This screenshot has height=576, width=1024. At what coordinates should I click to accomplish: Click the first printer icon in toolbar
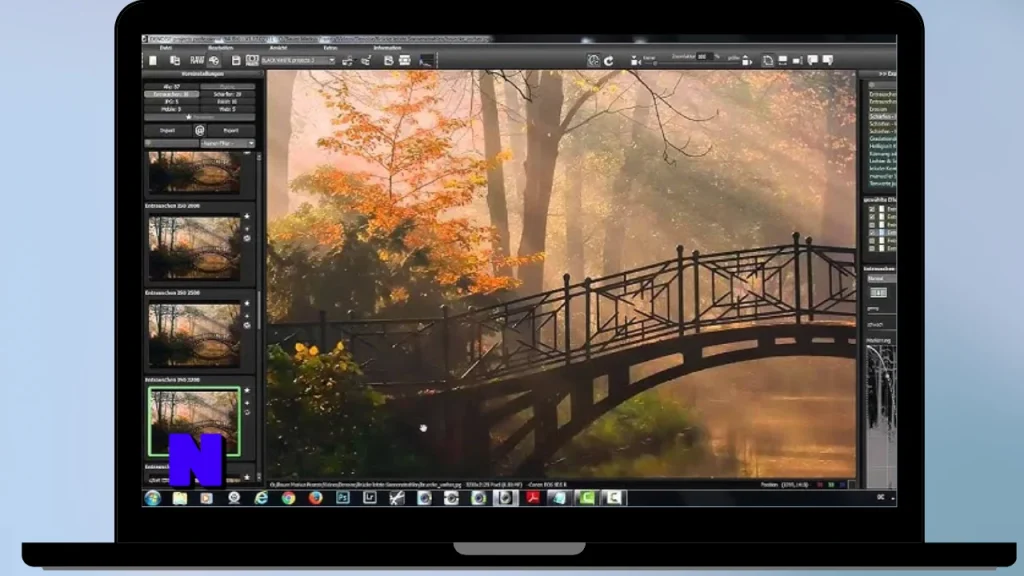347,60
